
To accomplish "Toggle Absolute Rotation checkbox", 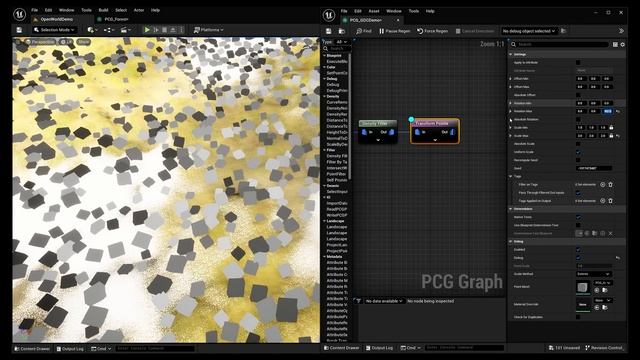I will pyautogui.click(x=578, y=119).
